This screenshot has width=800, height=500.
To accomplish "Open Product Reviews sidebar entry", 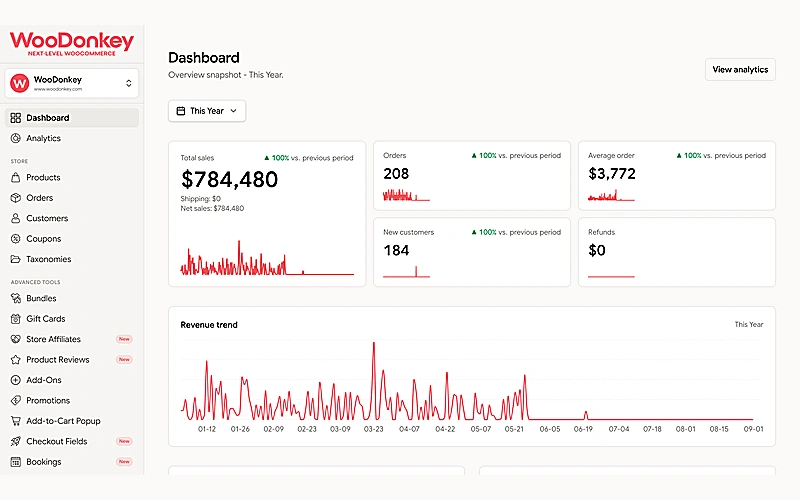I will (x=72, y=360).
